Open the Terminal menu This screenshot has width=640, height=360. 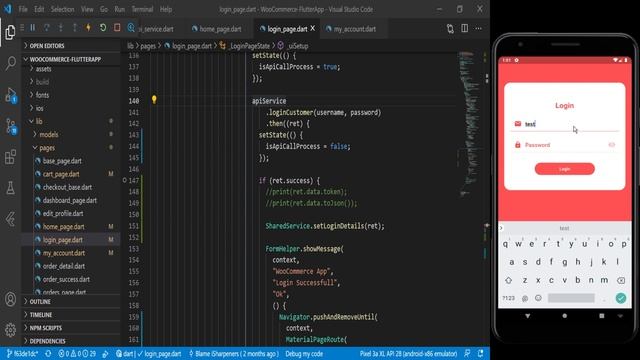click(x=142, y=9)
